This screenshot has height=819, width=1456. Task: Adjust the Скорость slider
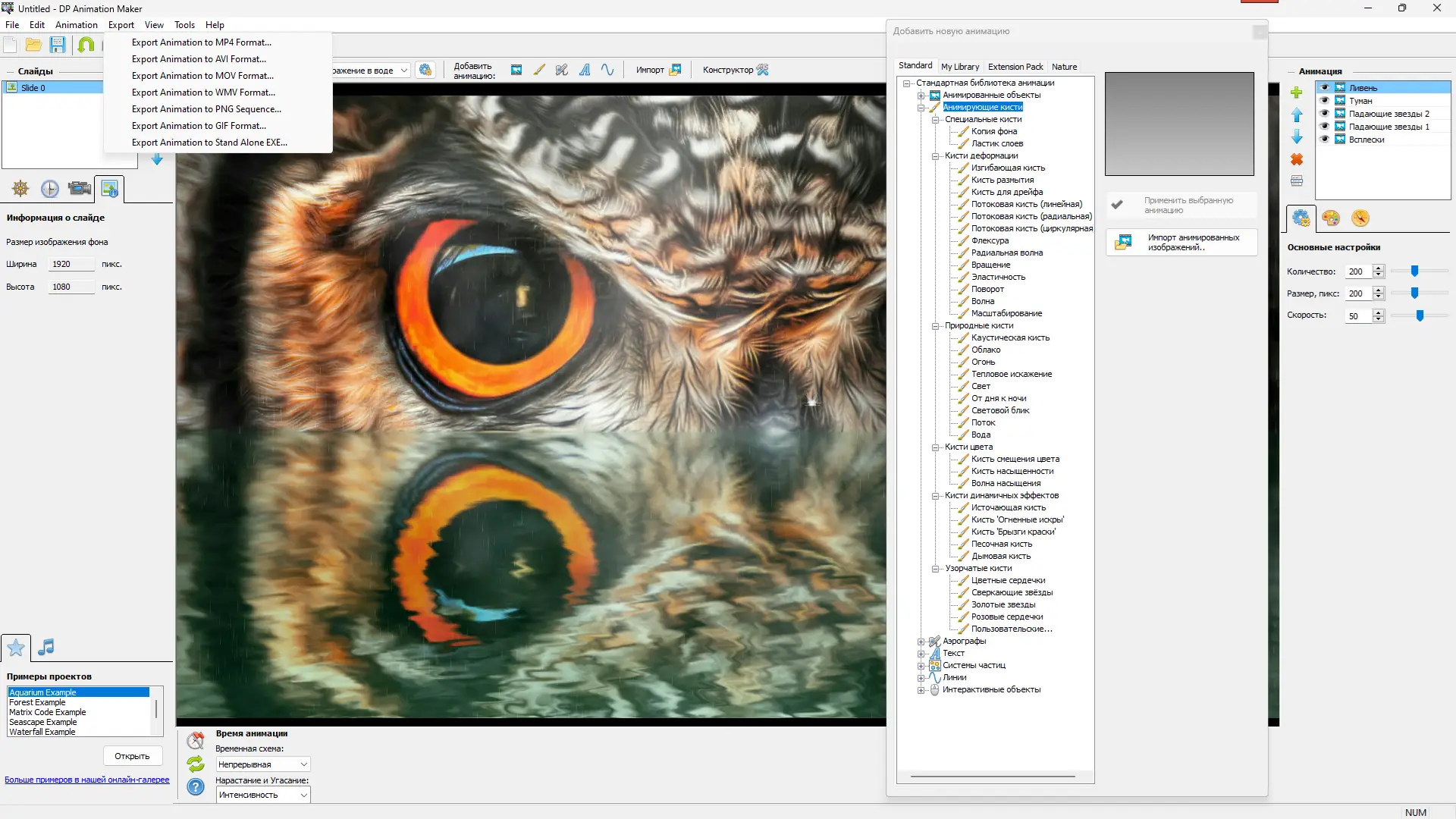[1419, 315]
